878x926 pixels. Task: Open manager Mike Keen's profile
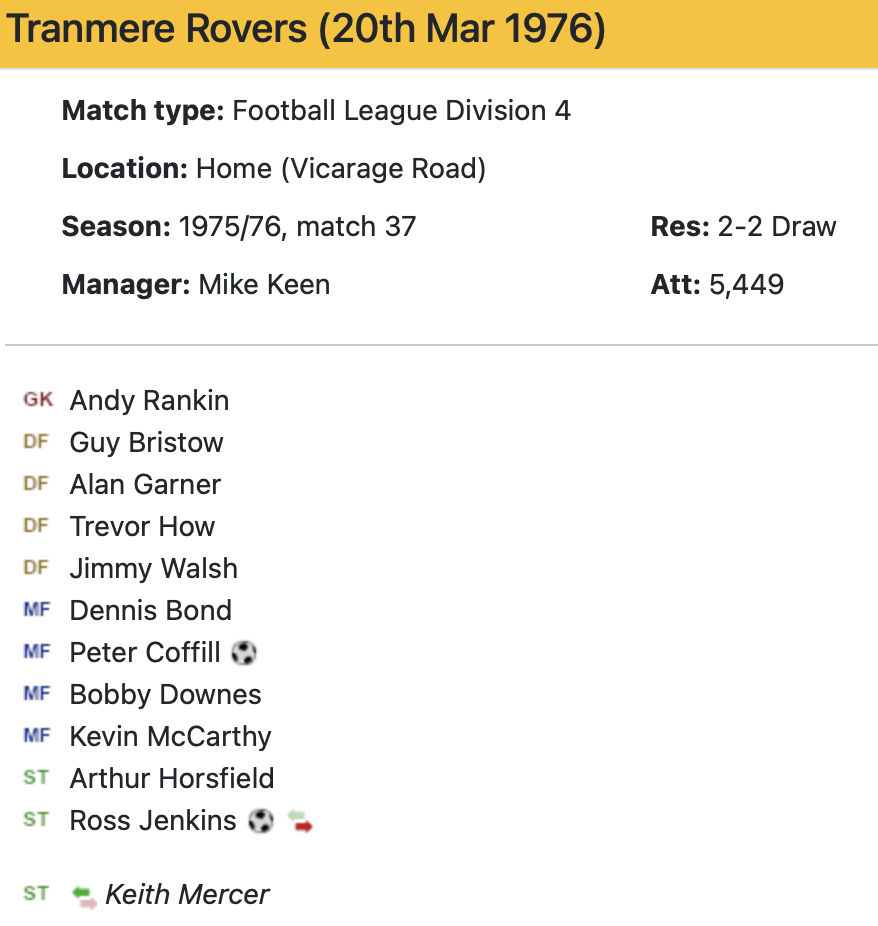(x=264, y=285)
